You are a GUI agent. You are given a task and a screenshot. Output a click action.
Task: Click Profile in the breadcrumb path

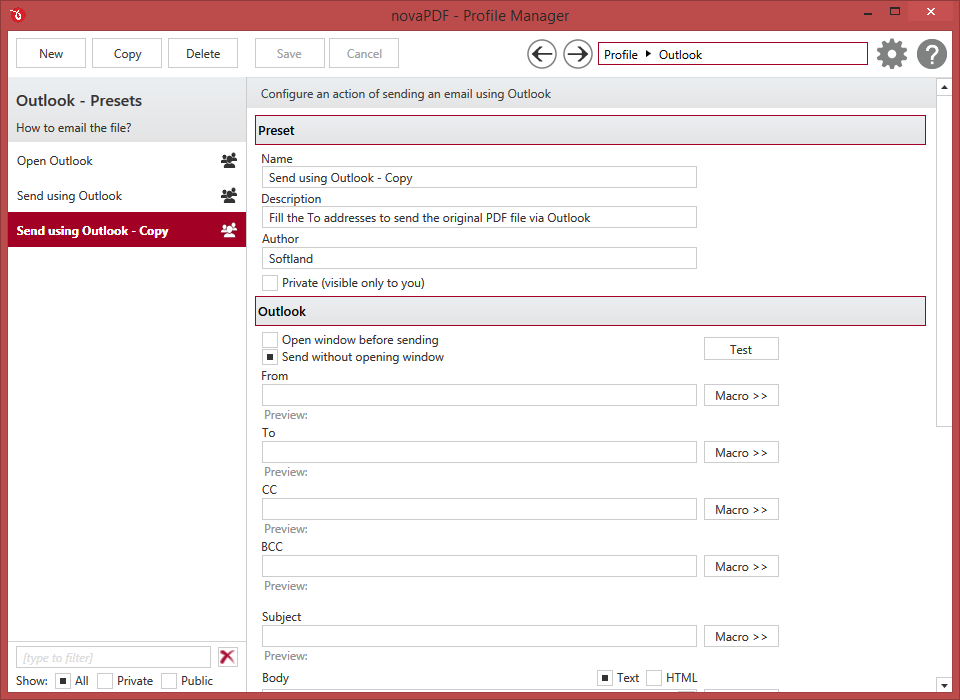621,55
